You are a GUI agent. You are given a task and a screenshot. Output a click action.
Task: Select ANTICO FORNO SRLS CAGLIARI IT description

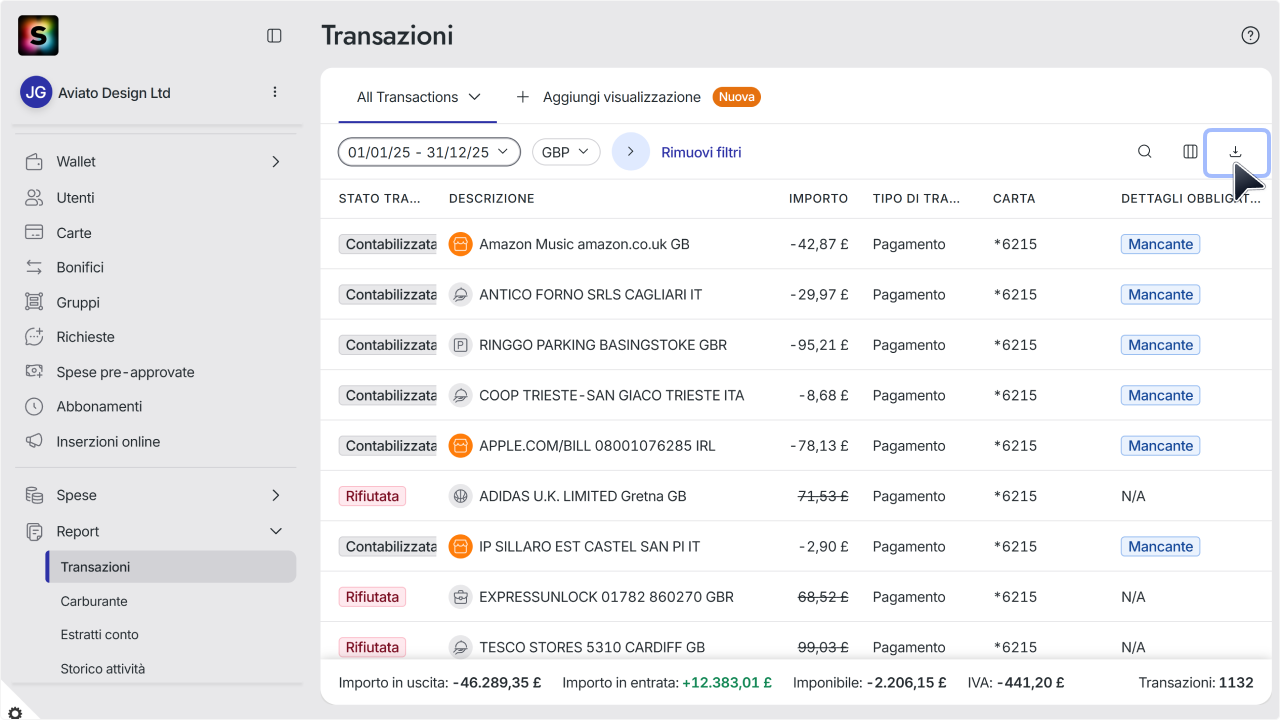tap(591, 294)
